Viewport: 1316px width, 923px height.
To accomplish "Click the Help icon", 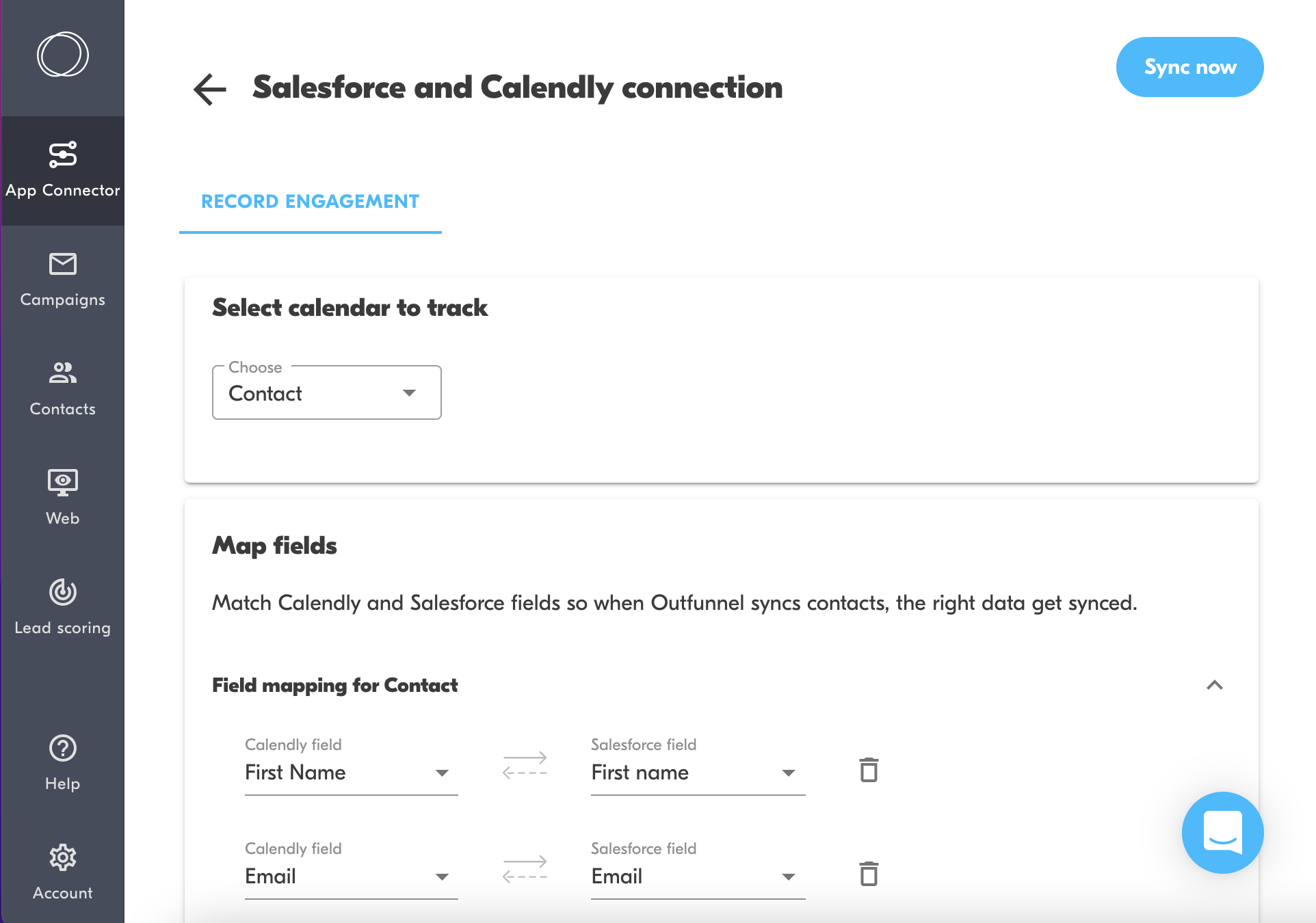I will click(x=62, y=761).
